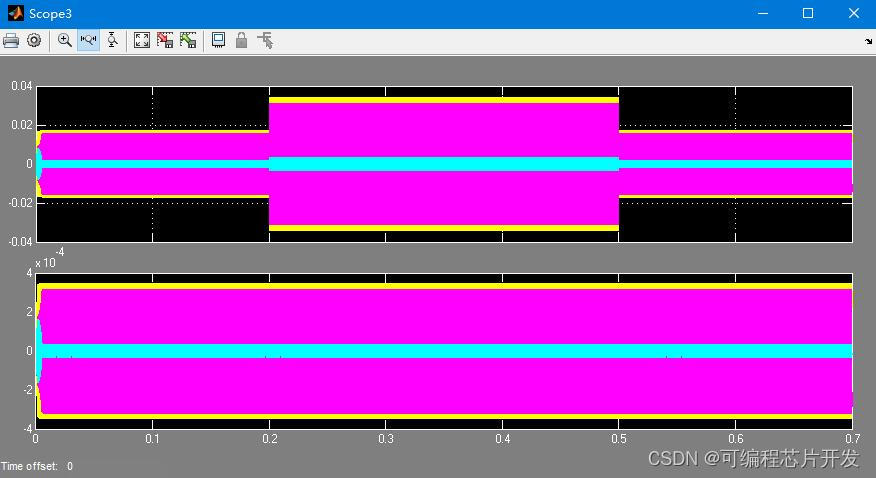Click x-axis tick label 0.2

pos(270,439)
